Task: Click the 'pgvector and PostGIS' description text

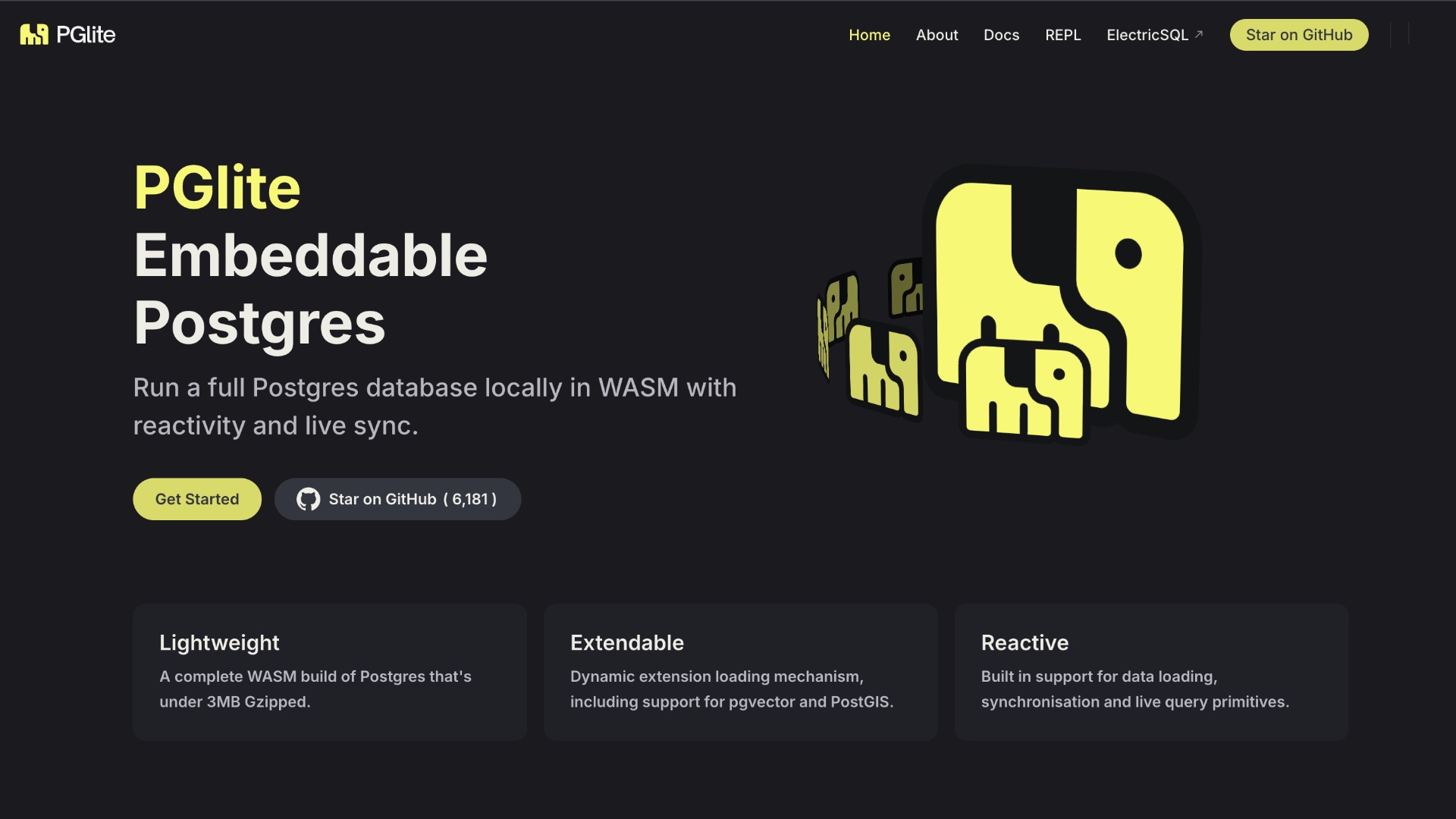Action: (811, 702)
